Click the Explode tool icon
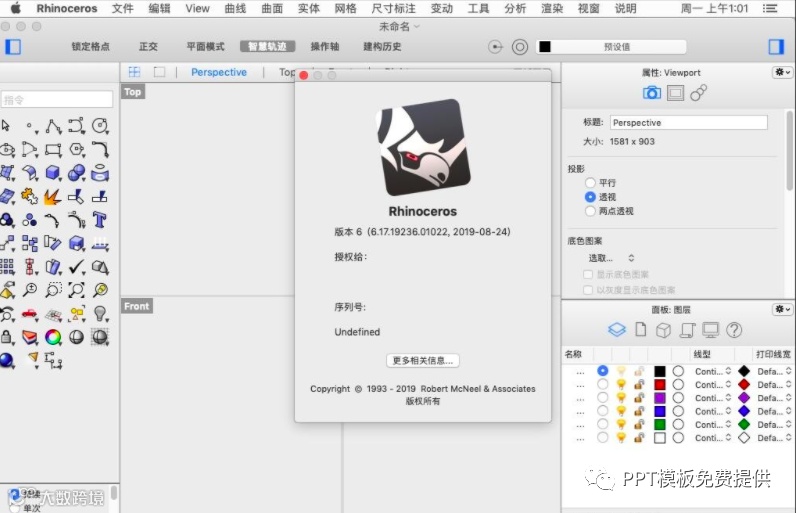 [53, 196]
